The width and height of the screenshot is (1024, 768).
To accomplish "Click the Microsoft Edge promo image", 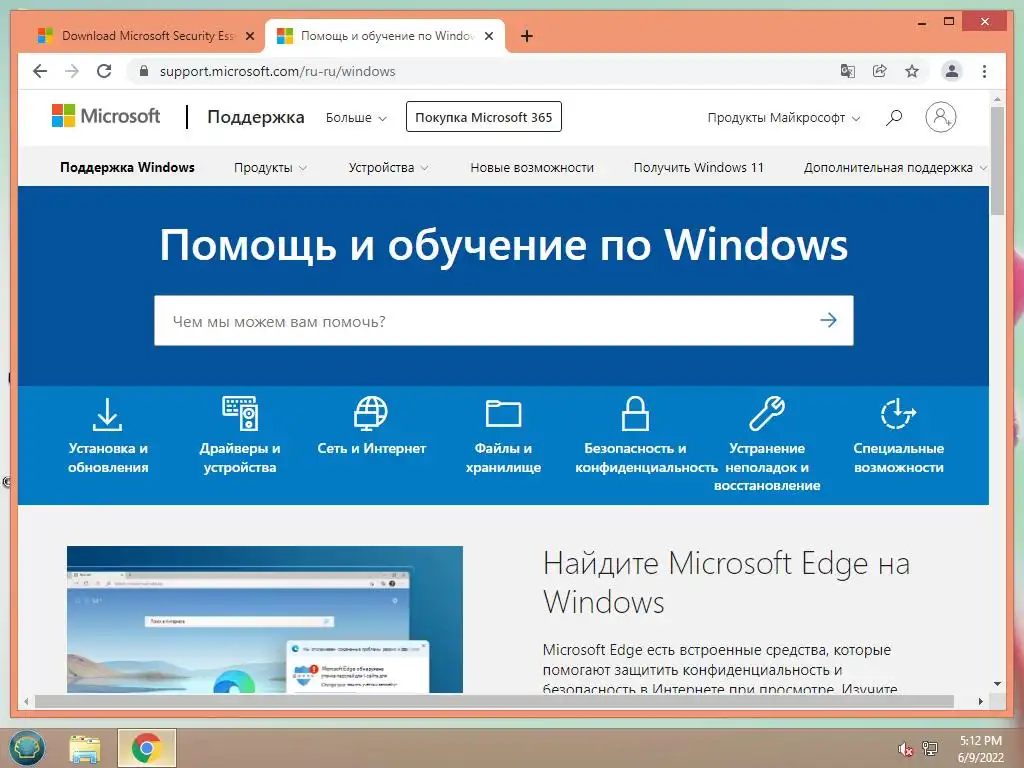I will (264, 619).
